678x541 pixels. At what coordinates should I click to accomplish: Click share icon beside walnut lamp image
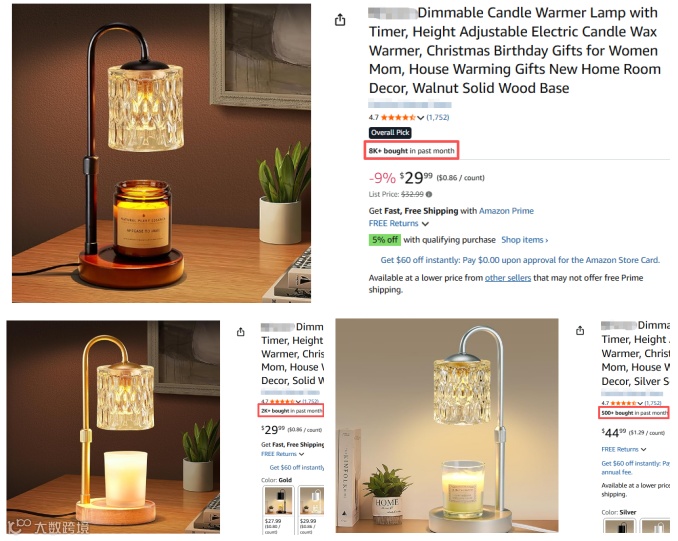pyautogui.click(x=340, y=20)
